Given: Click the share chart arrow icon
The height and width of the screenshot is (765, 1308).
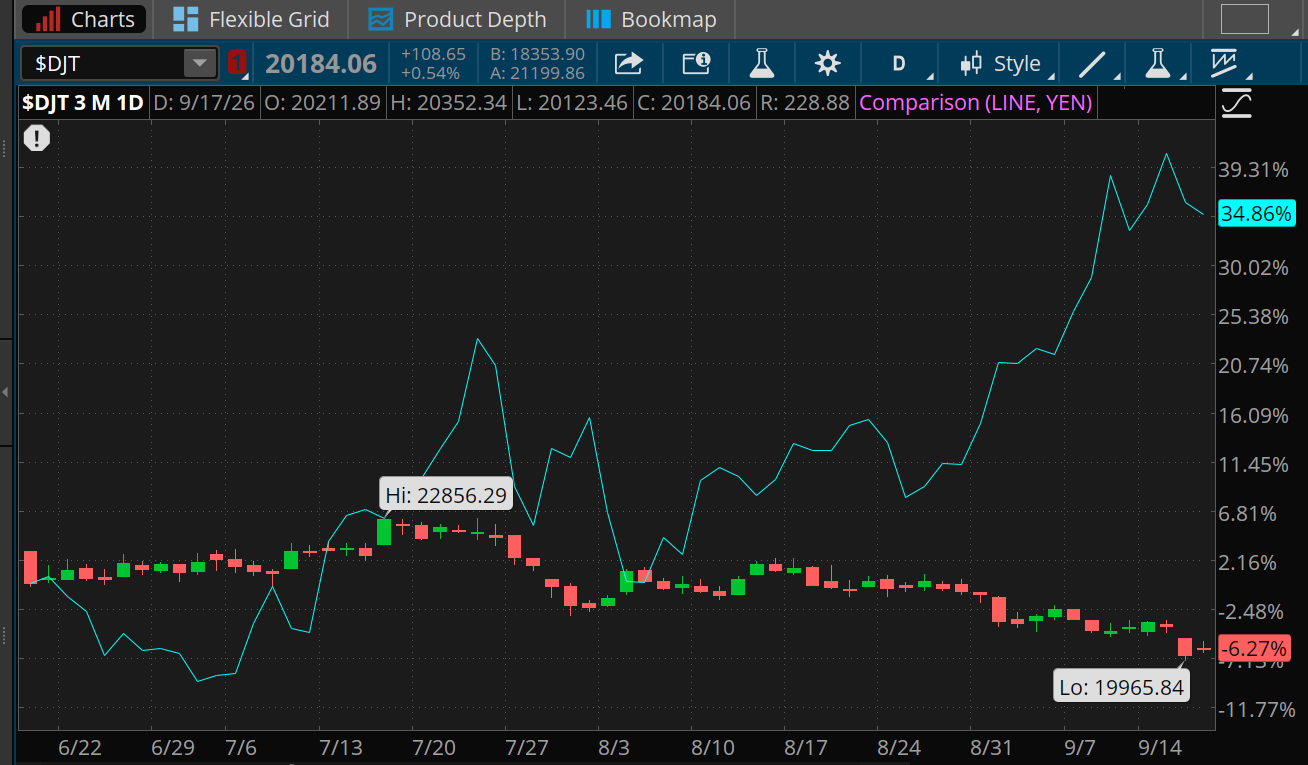Looking at the screenshot, I should tap(628, 64).
